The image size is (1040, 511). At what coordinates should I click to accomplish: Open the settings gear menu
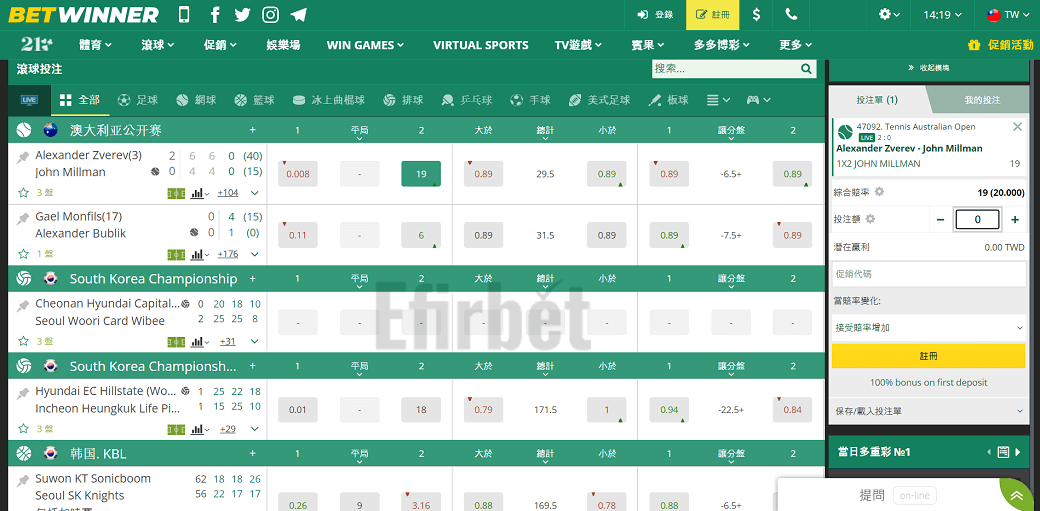point(889,15)
